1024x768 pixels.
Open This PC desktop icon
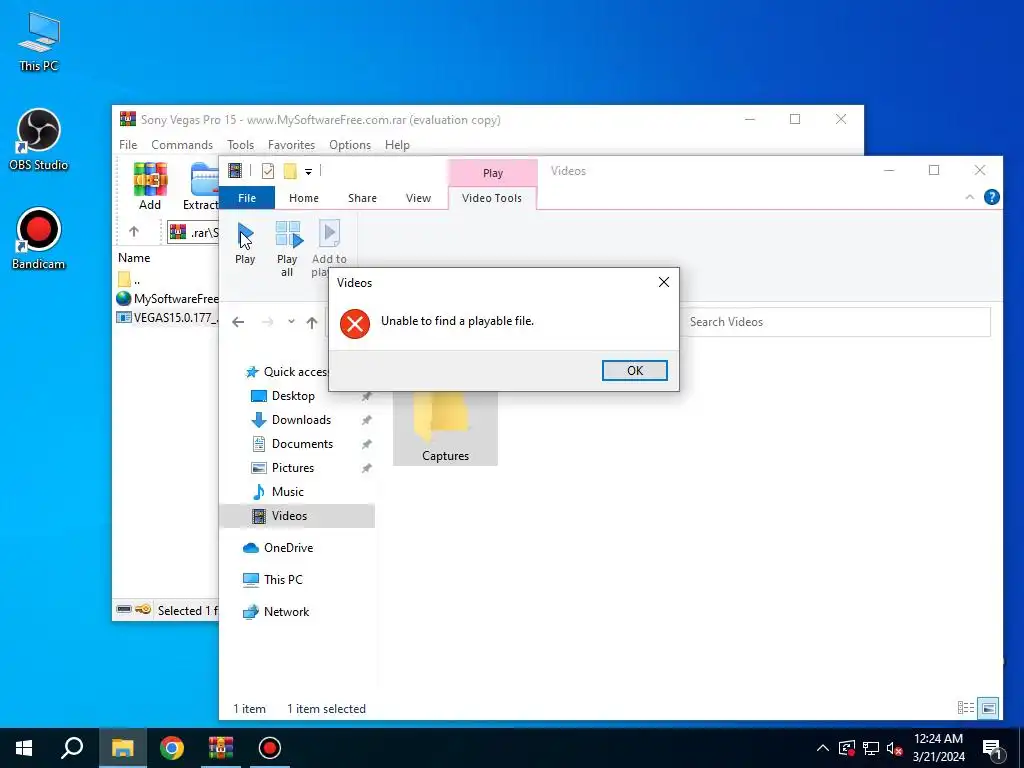tap(39, 42)
